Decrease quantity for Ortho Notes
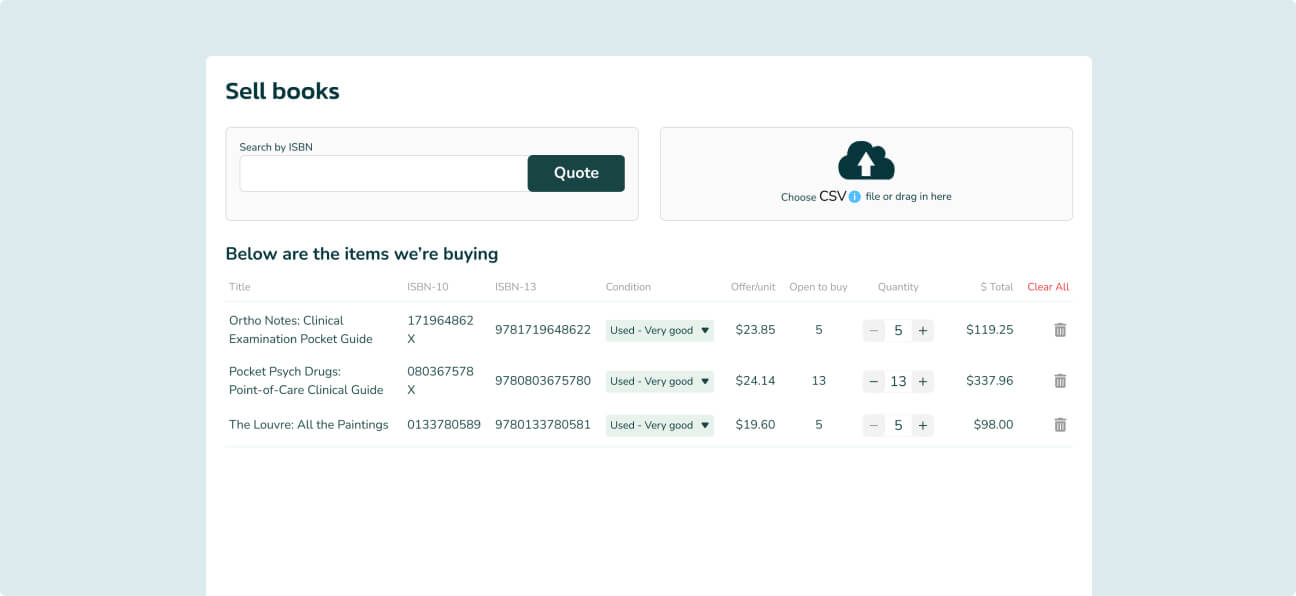The image size is (1296, 596). pos(874,330)
